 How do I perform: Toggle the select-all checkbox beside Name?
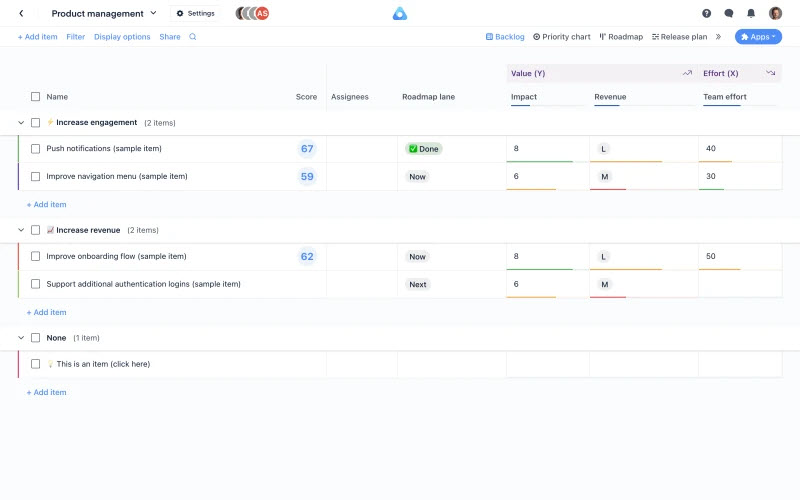pos(35,97)
